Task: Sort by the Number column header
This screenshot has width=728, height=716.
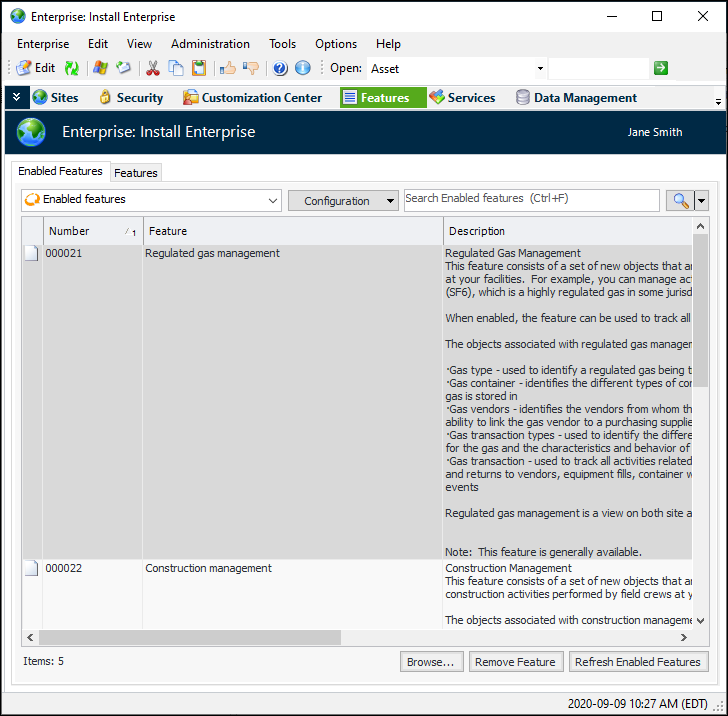Action: 93,231
